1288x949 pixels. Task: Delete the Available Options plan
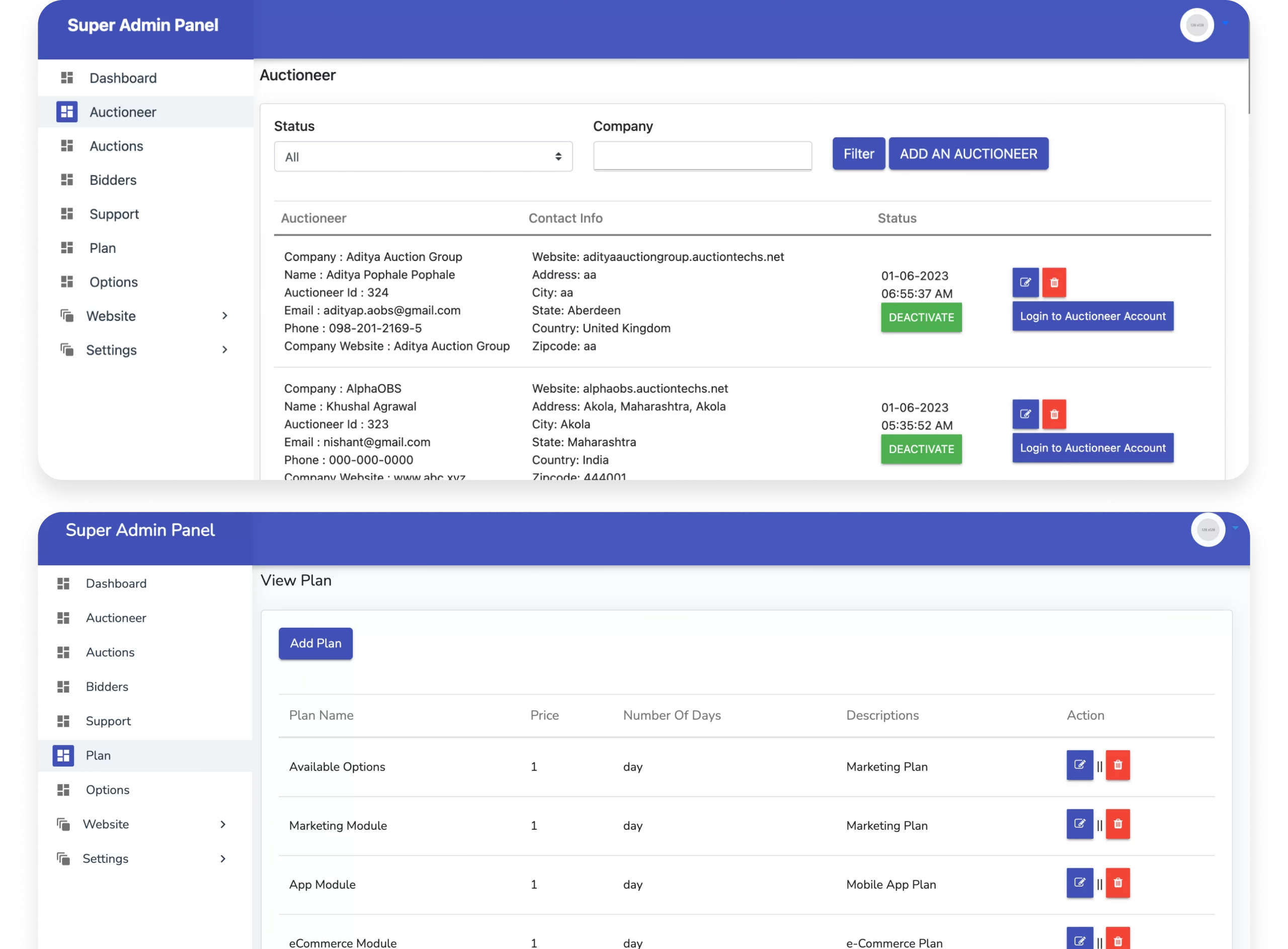click(x=1117, y=764)
